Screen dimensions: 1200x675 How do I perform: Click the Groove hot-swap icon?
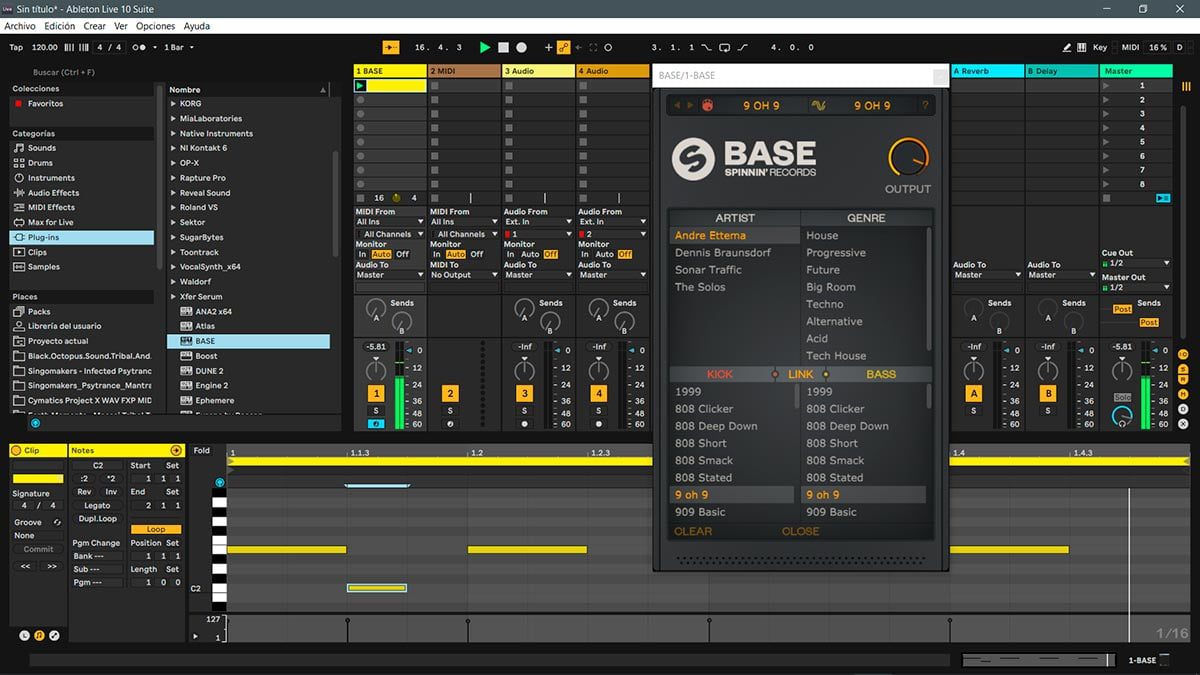click(x=56, y=522)
